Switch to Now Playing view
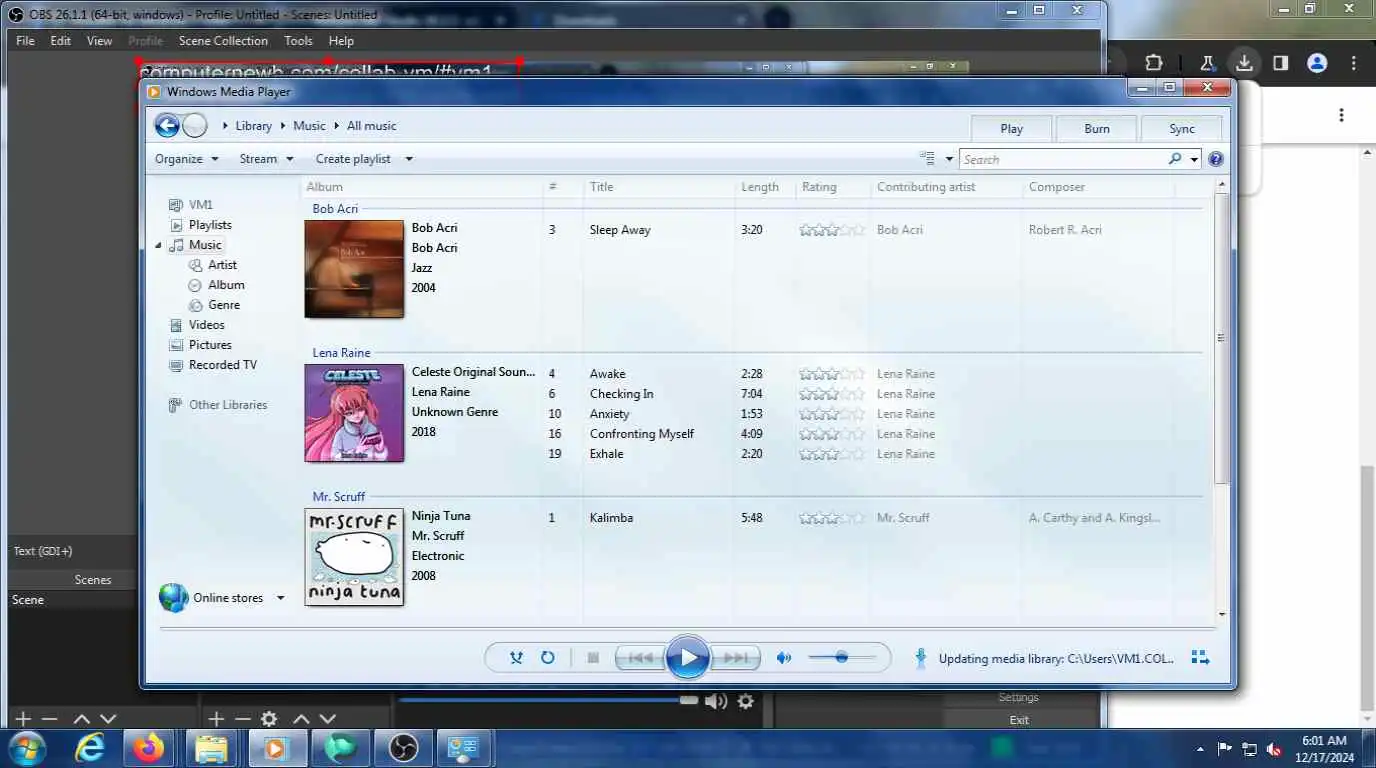The height and width of the screenshot is (768, 1376). point(1201,658)
